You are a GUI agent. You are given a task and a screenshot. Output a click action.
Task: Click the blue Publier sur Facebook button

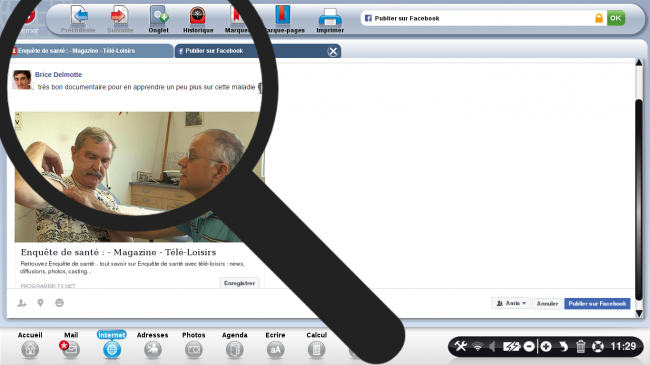click(x=597, y=304)
